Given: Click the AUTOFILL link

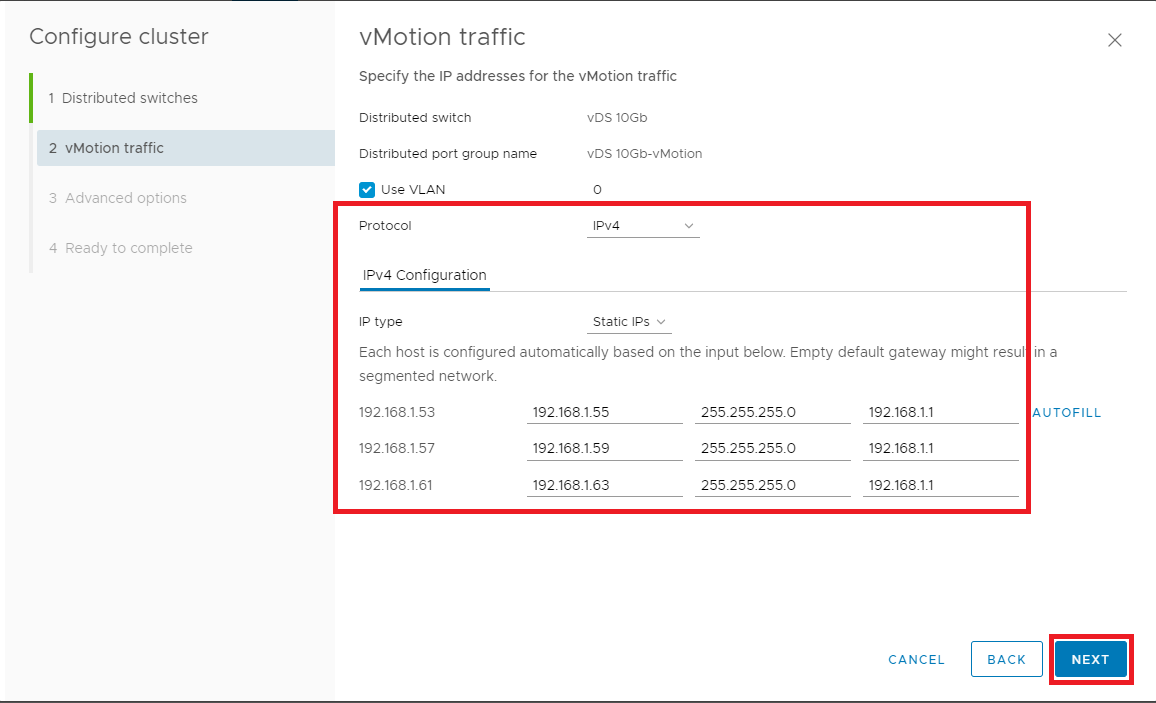Looking at the screenshot, I should click(1066, 413).
